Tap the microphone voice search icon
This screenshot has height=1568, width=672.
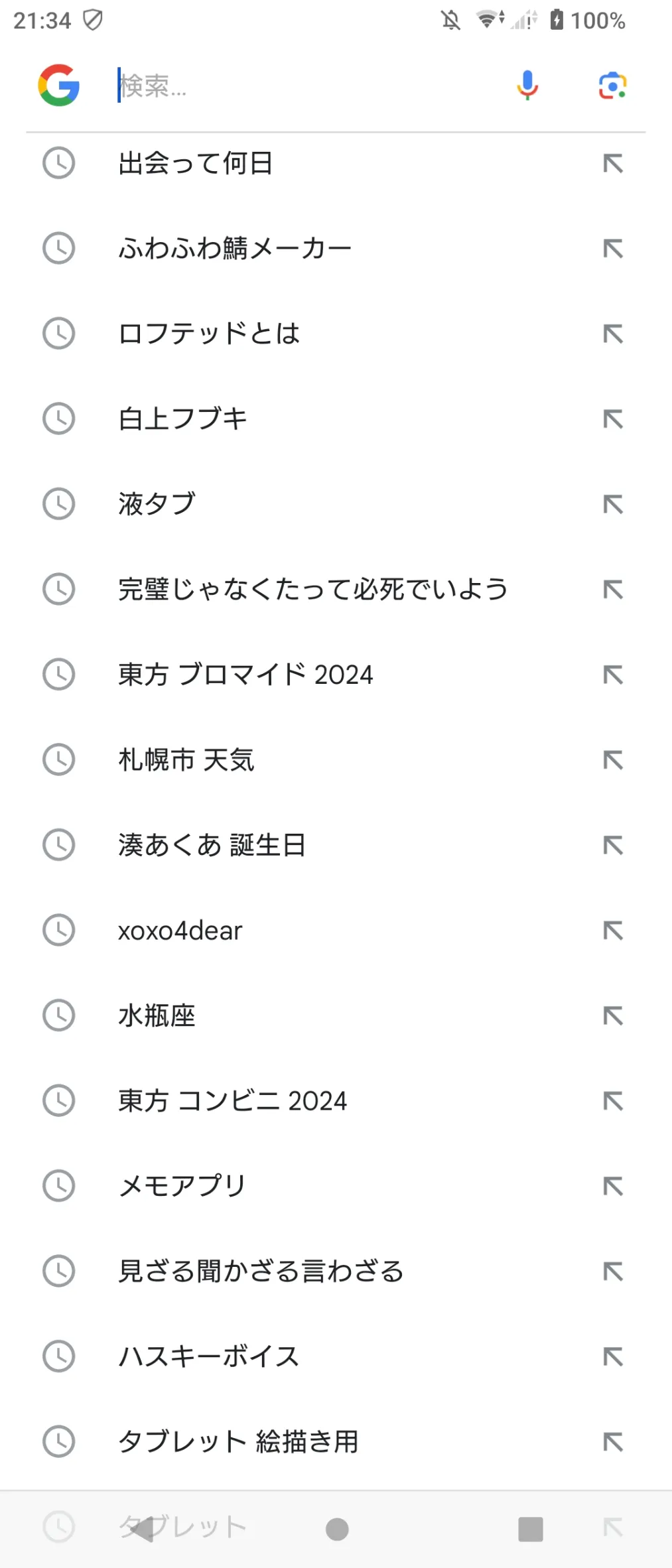click(527, 86)
